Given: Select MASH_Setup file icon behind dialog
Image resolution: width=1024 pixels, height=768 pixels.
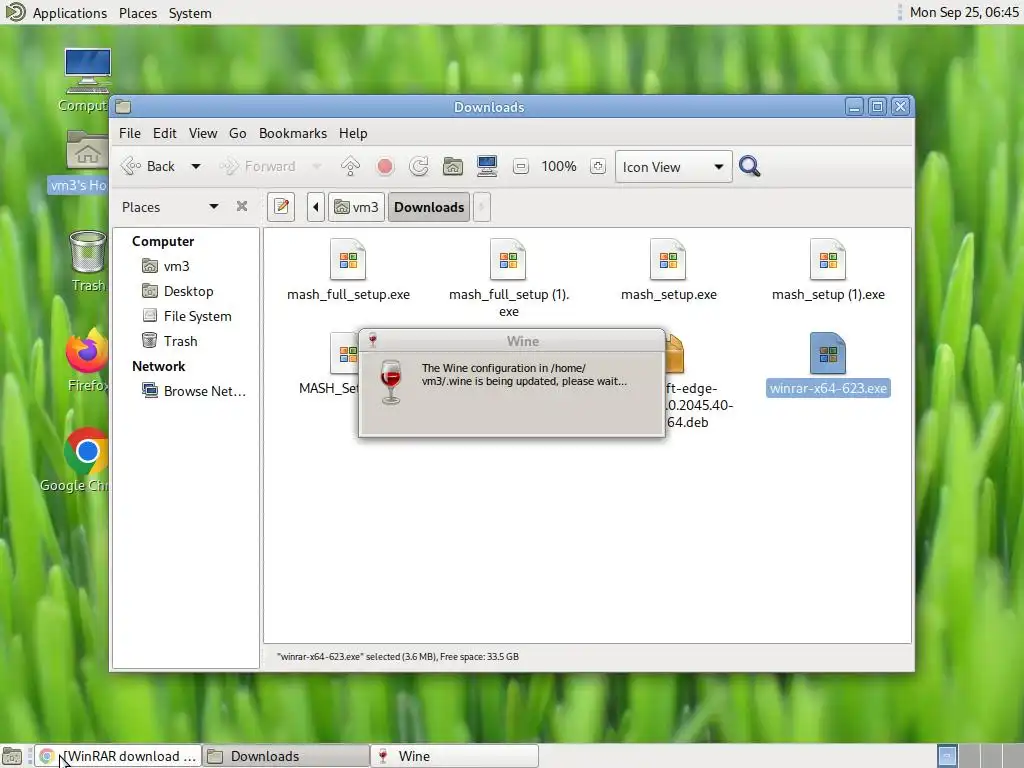Looking at the screenshot, I should pyautogui.click(x=344, y=353).
